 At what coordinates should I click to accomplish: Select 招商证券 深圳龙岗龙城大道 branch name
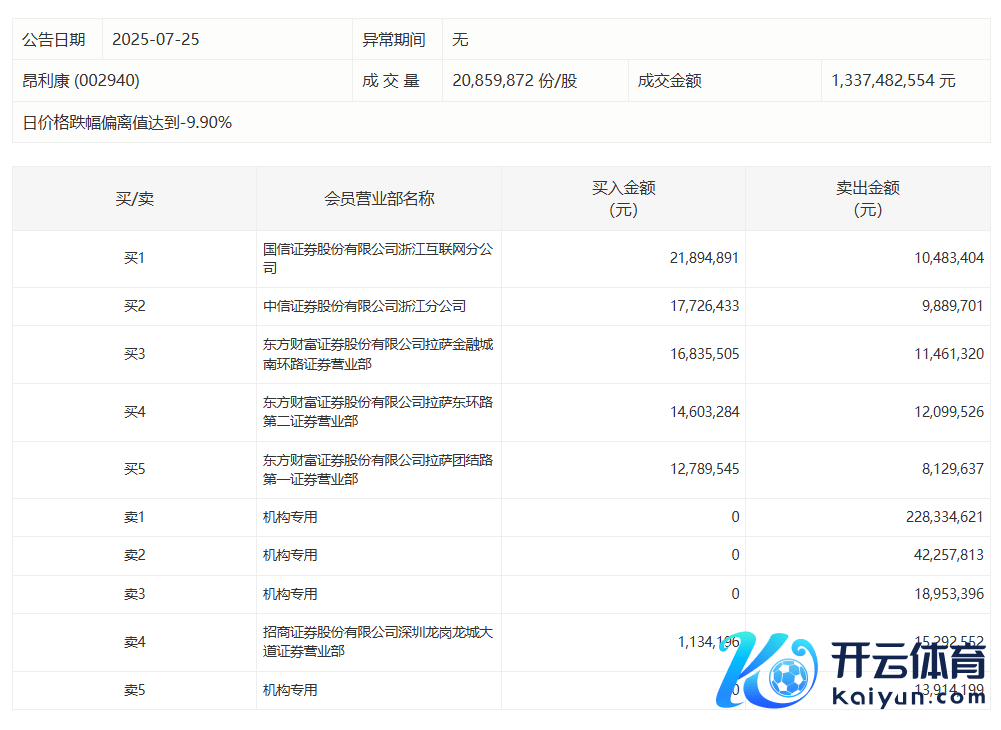tap(377, 642)
